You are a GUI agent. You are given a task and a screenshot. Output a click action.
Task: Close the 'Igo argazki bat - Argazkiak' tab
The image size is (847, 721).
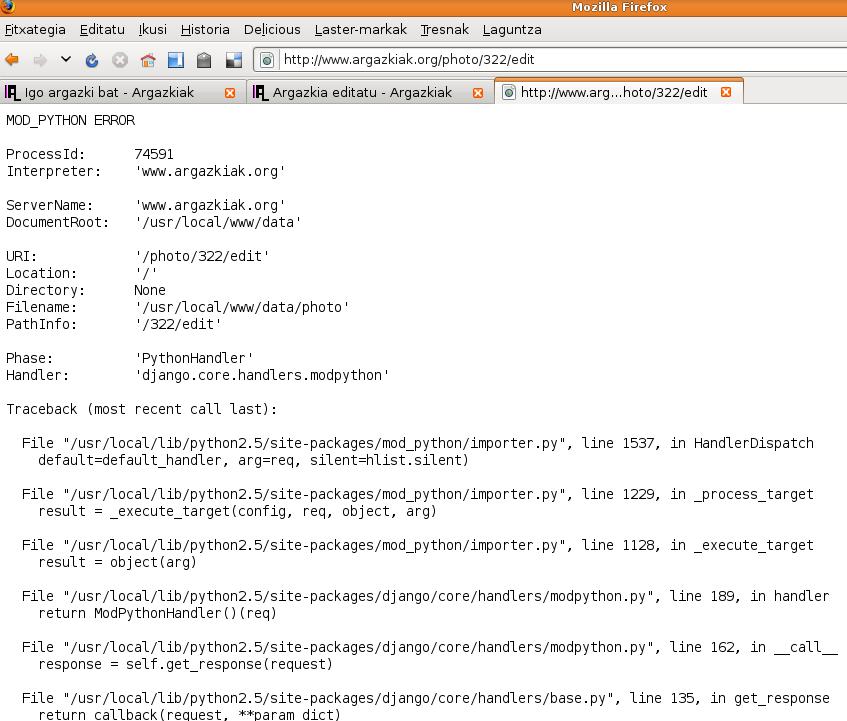pos(230,93)
